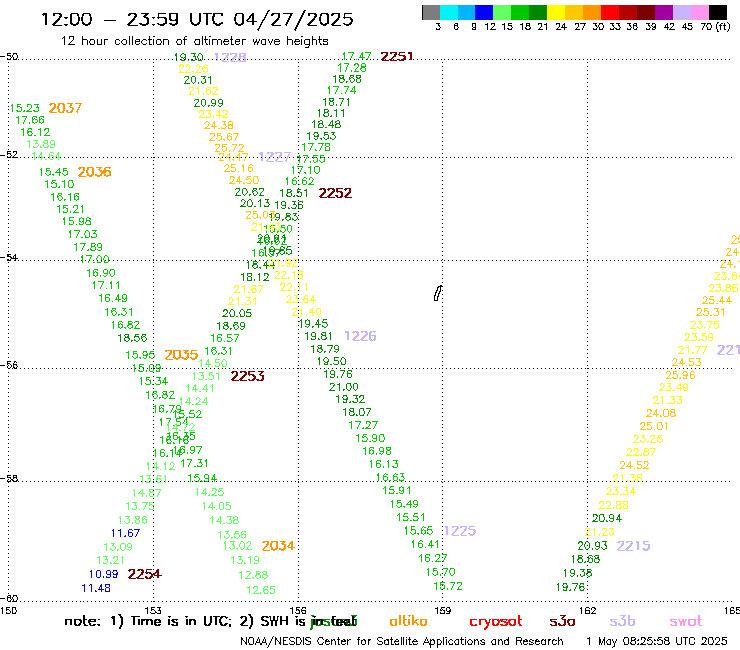The width and height of the screenshot is (740, 650).
Task: Select the wave height value 20.05
Action: tap(237, 313)
